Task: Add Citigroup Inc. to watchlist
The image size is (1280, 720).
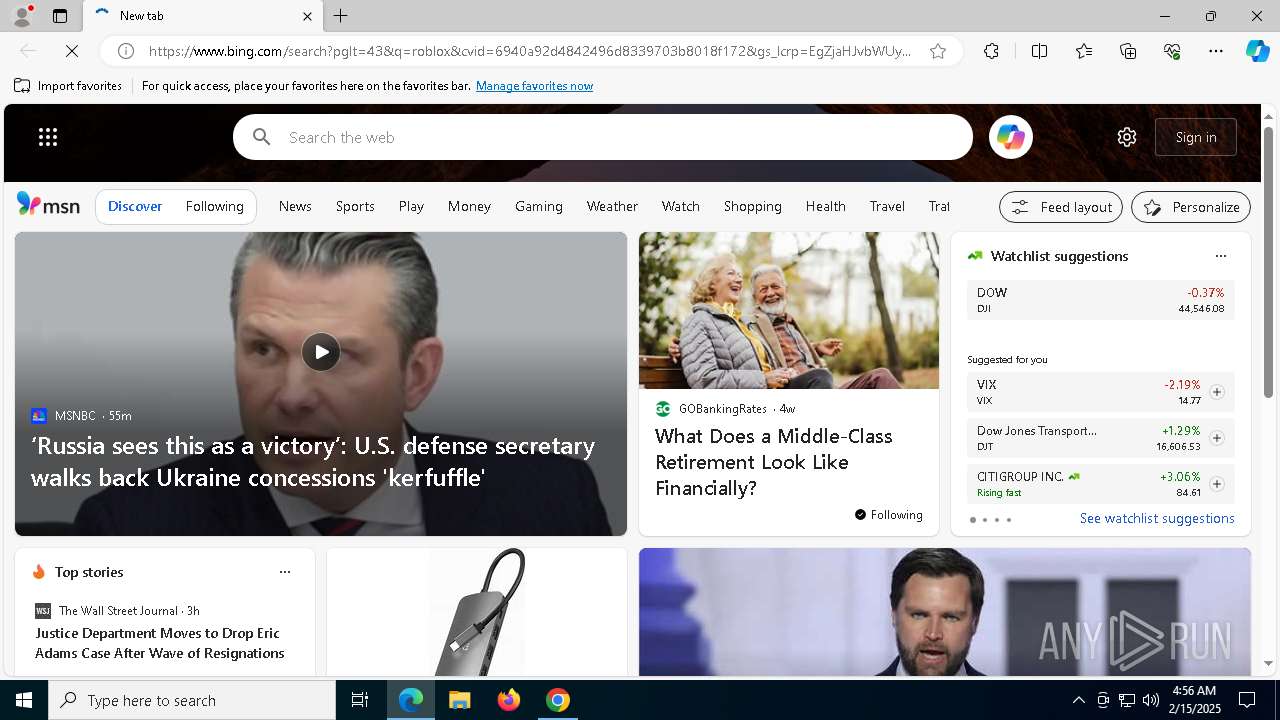Action: coord(1217,484)
